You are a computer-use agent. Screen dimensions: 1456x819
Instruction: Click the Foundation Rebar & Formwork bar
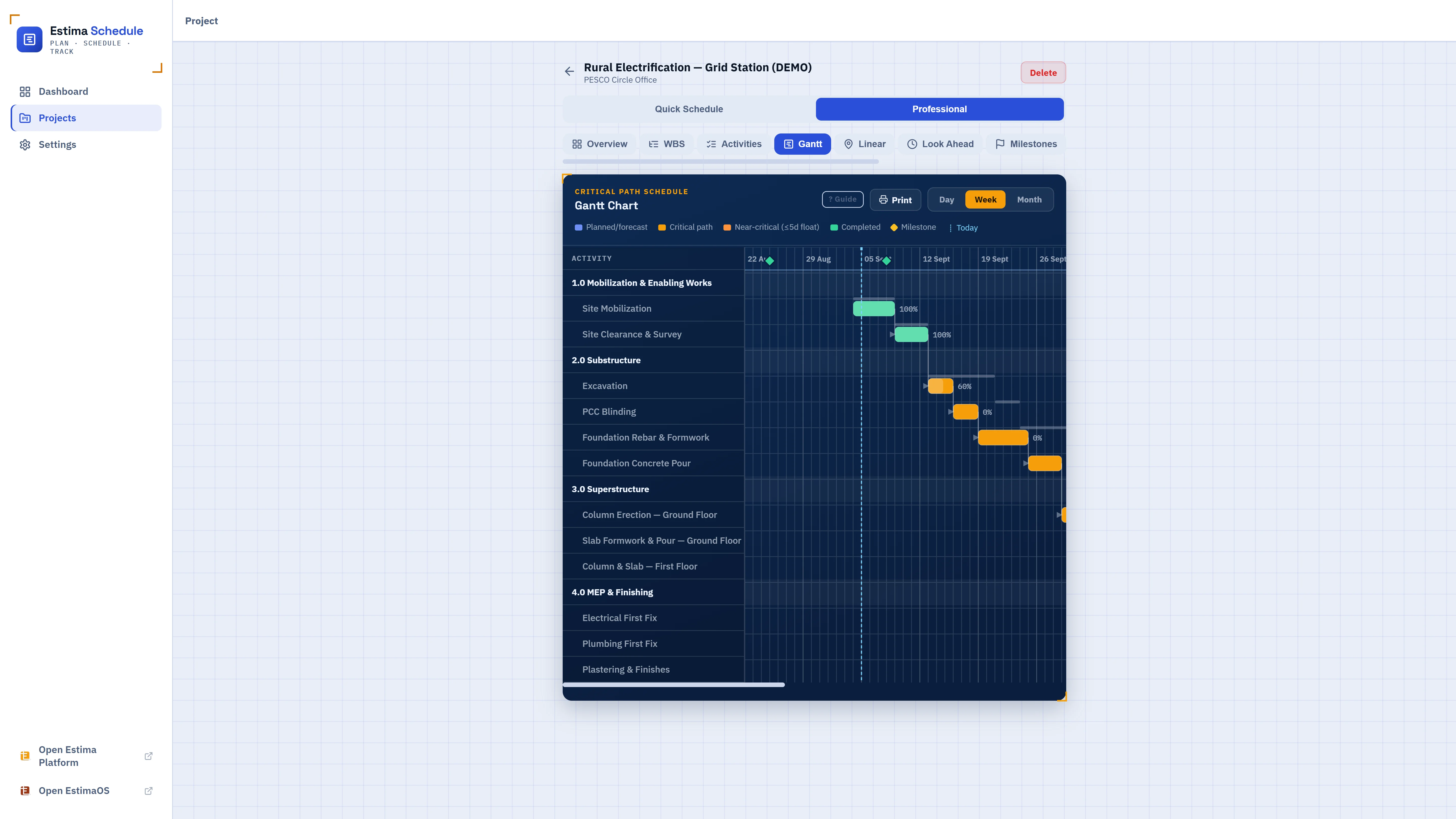coord(1003,438)
